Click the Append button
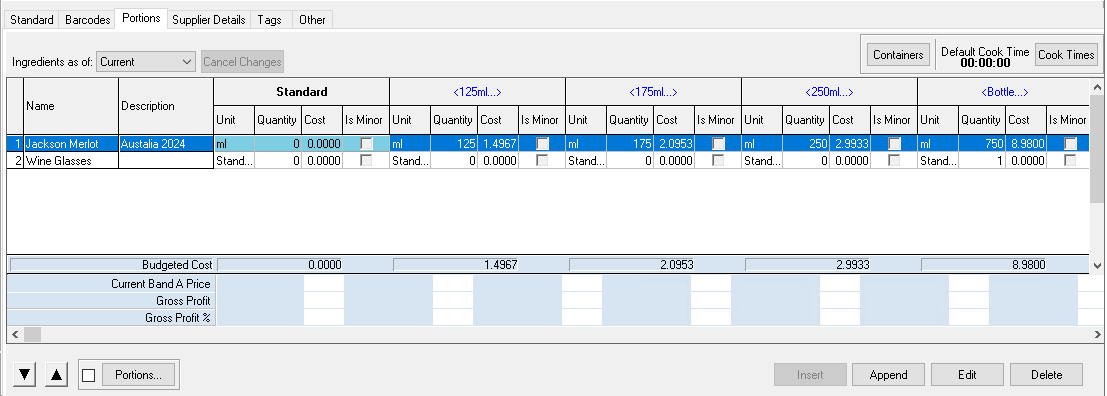Image resolution: width=1107 pixels, height=396 pixels. (x=888, y=375)
